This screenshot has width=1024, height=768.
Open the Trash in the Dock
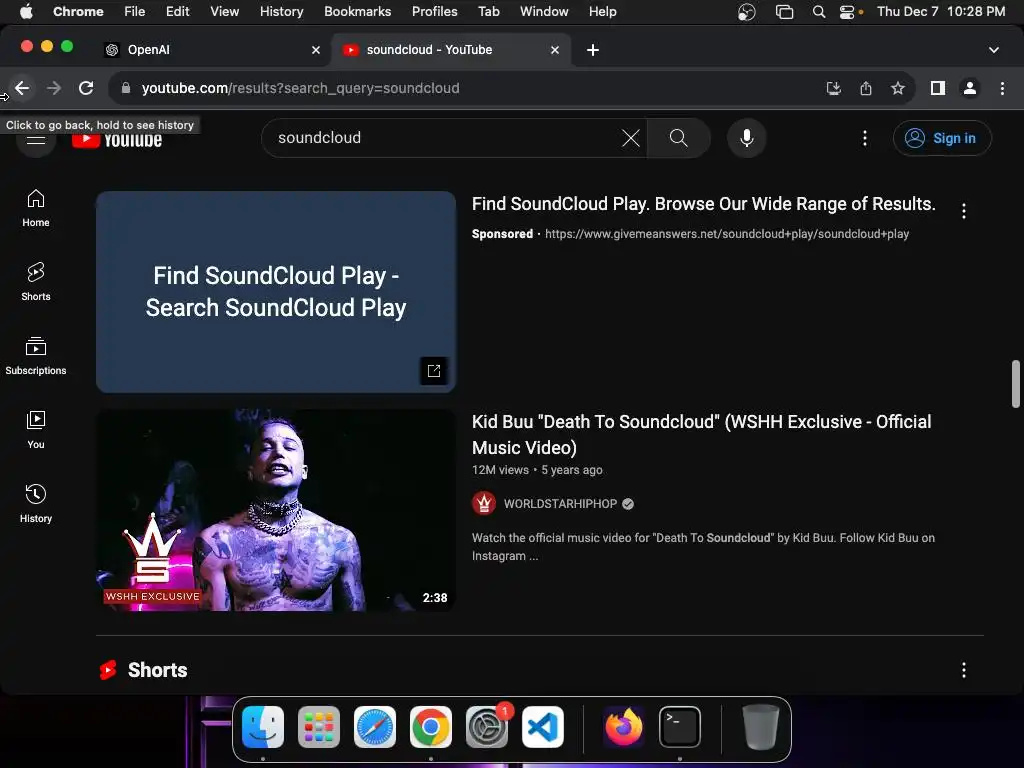(761, 727)
